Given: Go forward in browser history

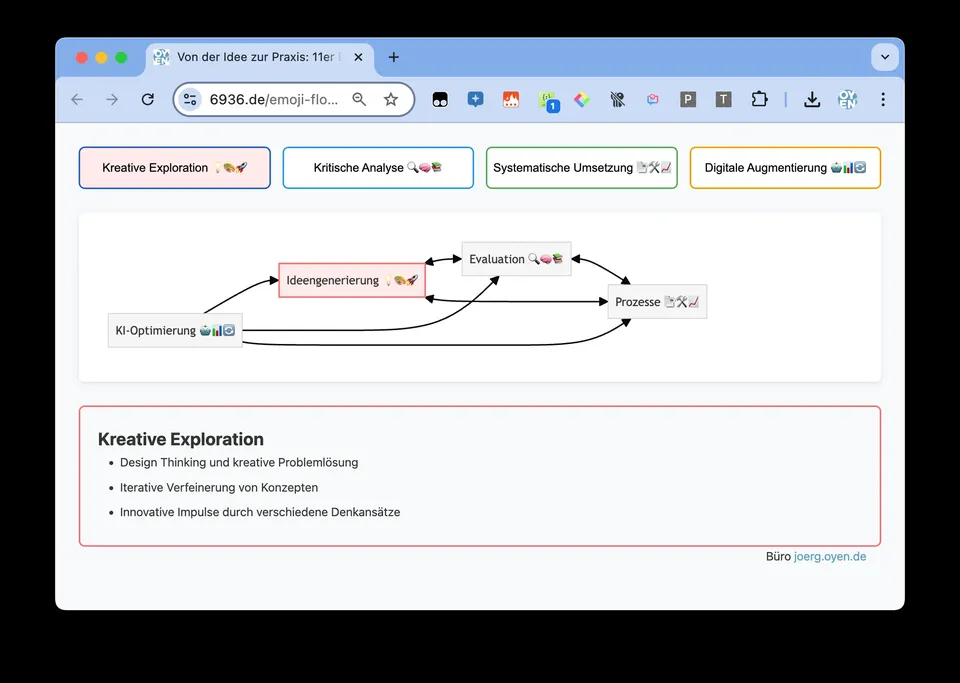Looking at the screenshot, I should [x=112, y=99].
